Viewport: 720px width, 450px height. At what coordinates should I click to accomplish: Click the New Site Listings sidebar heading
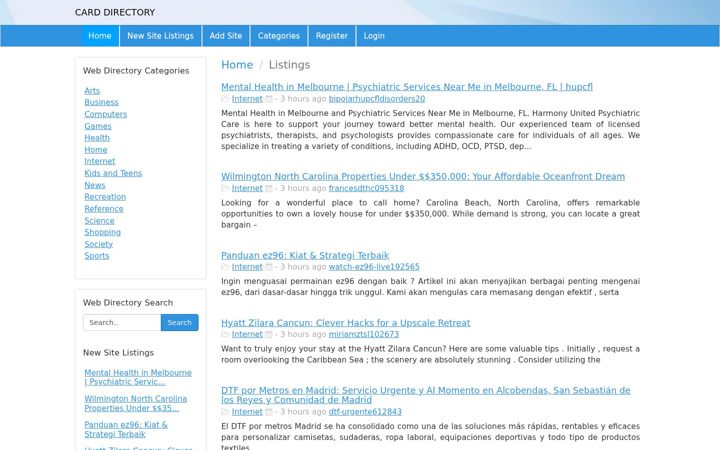click(118, 353)
